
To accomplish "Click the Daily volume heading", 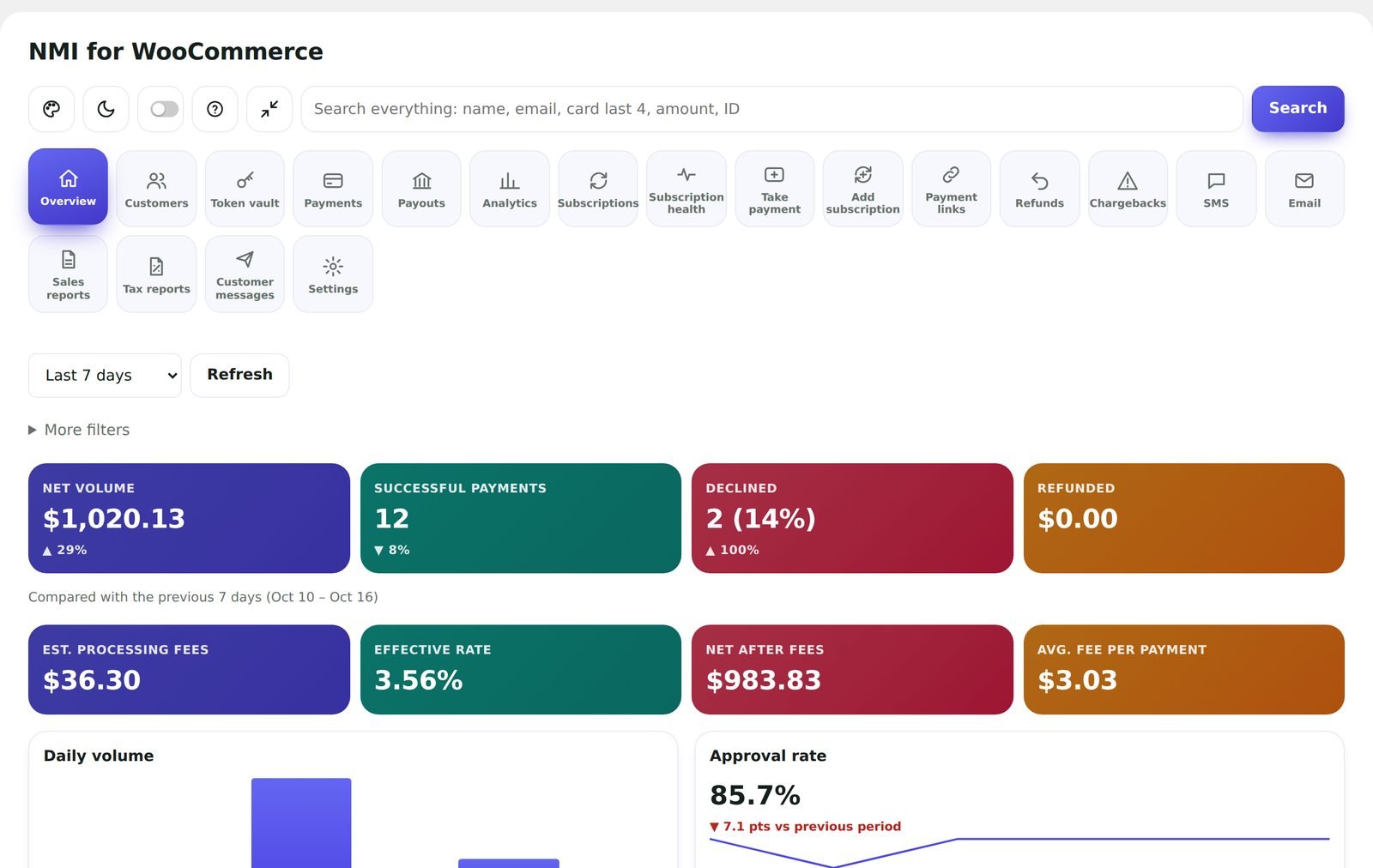I will [x=99, y=756].
